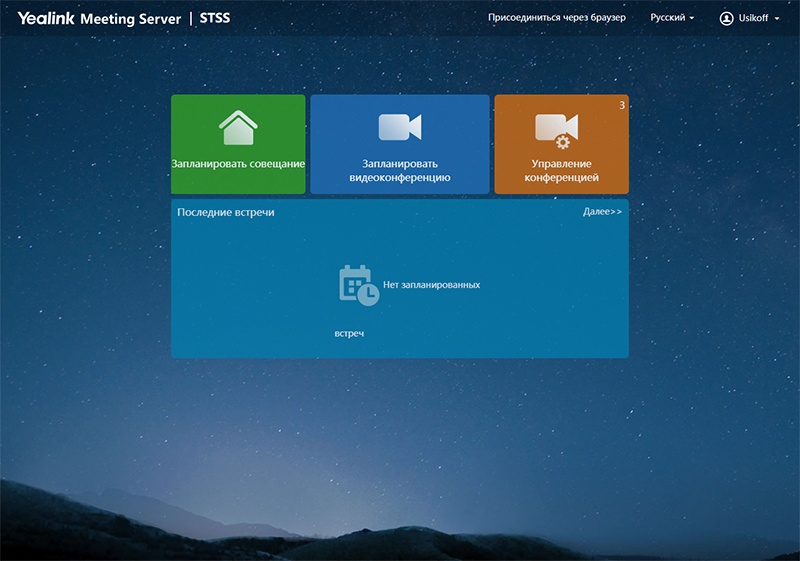The width and height of the screenshot is (800, 561).
Task: Select Запланировать видеоконференцию label
Action: click(x=400, y=170)
